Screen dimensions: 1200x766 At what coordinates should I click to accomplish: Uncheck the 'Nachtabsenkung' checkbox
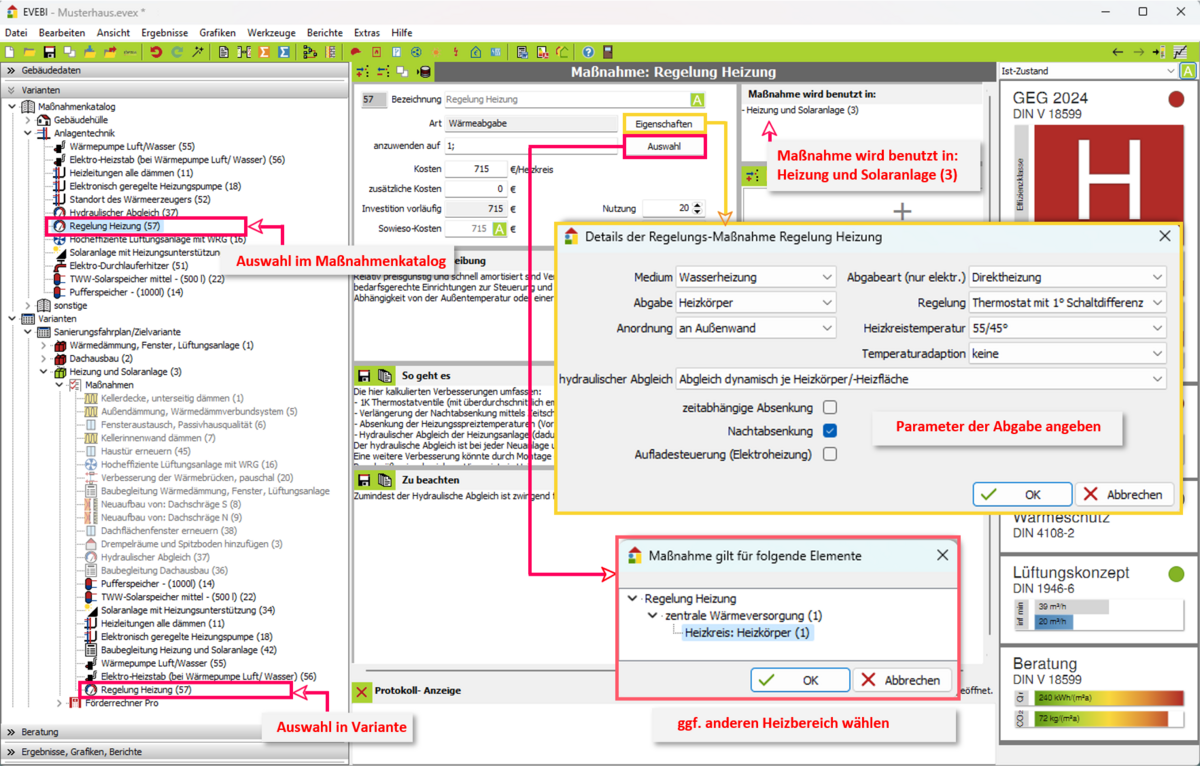pyautogui.click(x=830, y=431)
